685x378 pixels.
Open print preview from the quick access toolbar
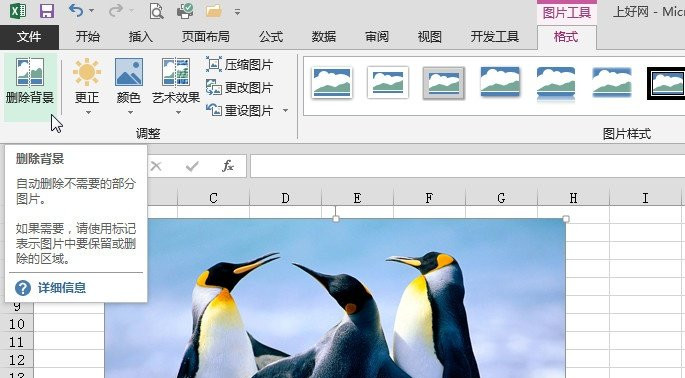pos(156,10)
